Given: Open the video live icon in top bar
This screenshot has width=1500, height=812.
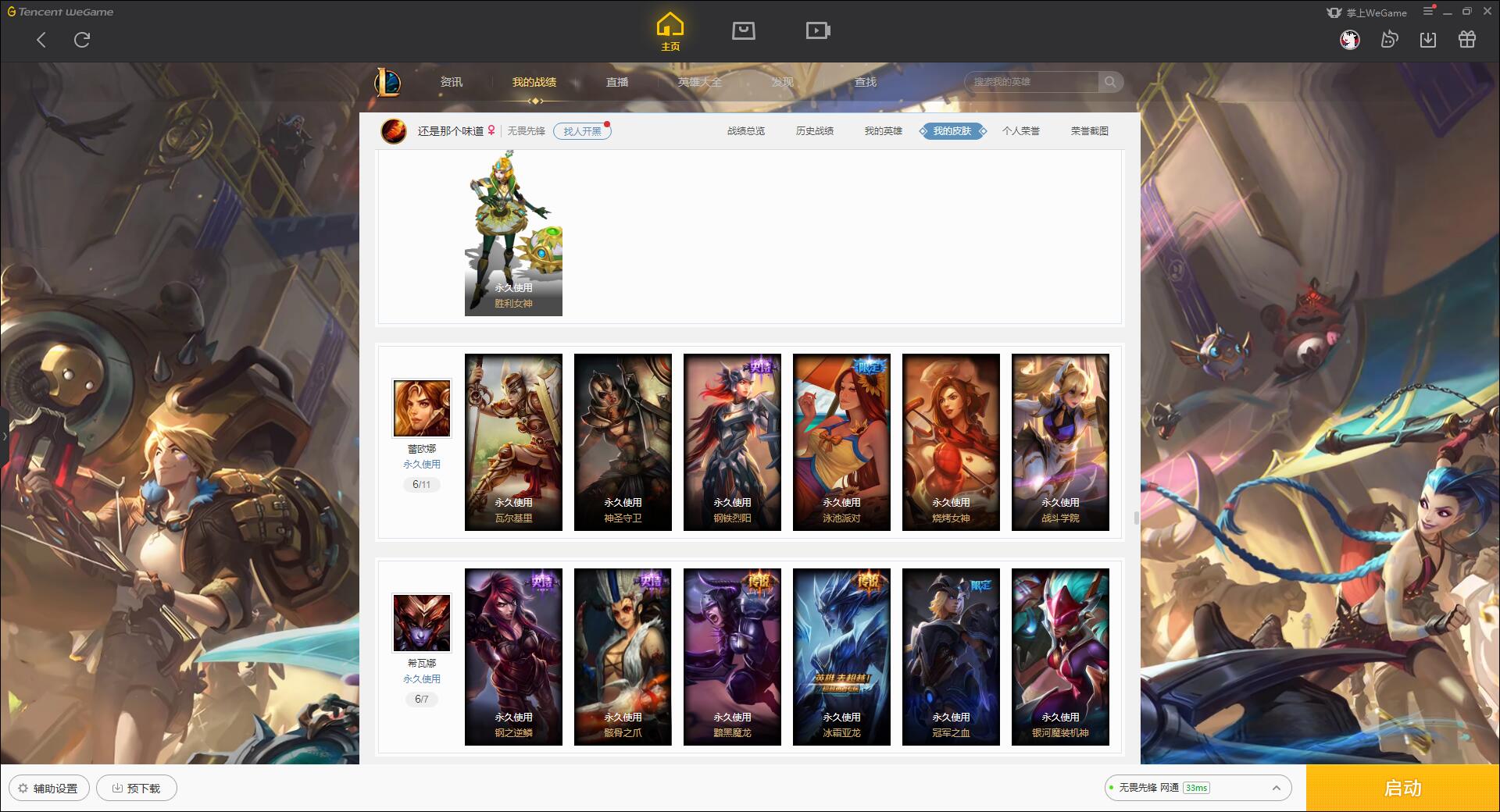Looking at the screenshot, I should pyautogui.click(x=818, y=30).
